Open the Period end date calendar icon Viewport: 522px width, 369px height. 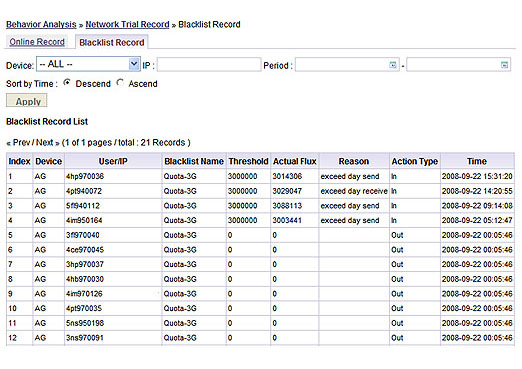point(505,65)
